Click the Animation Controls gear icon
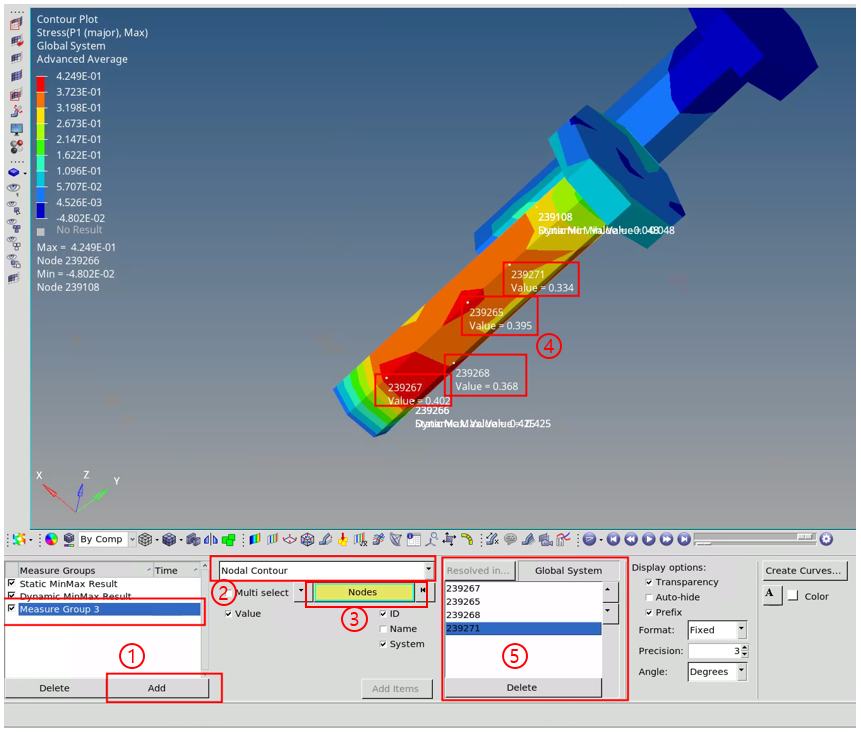Screen dimensions: 861x732 [826, 539]
